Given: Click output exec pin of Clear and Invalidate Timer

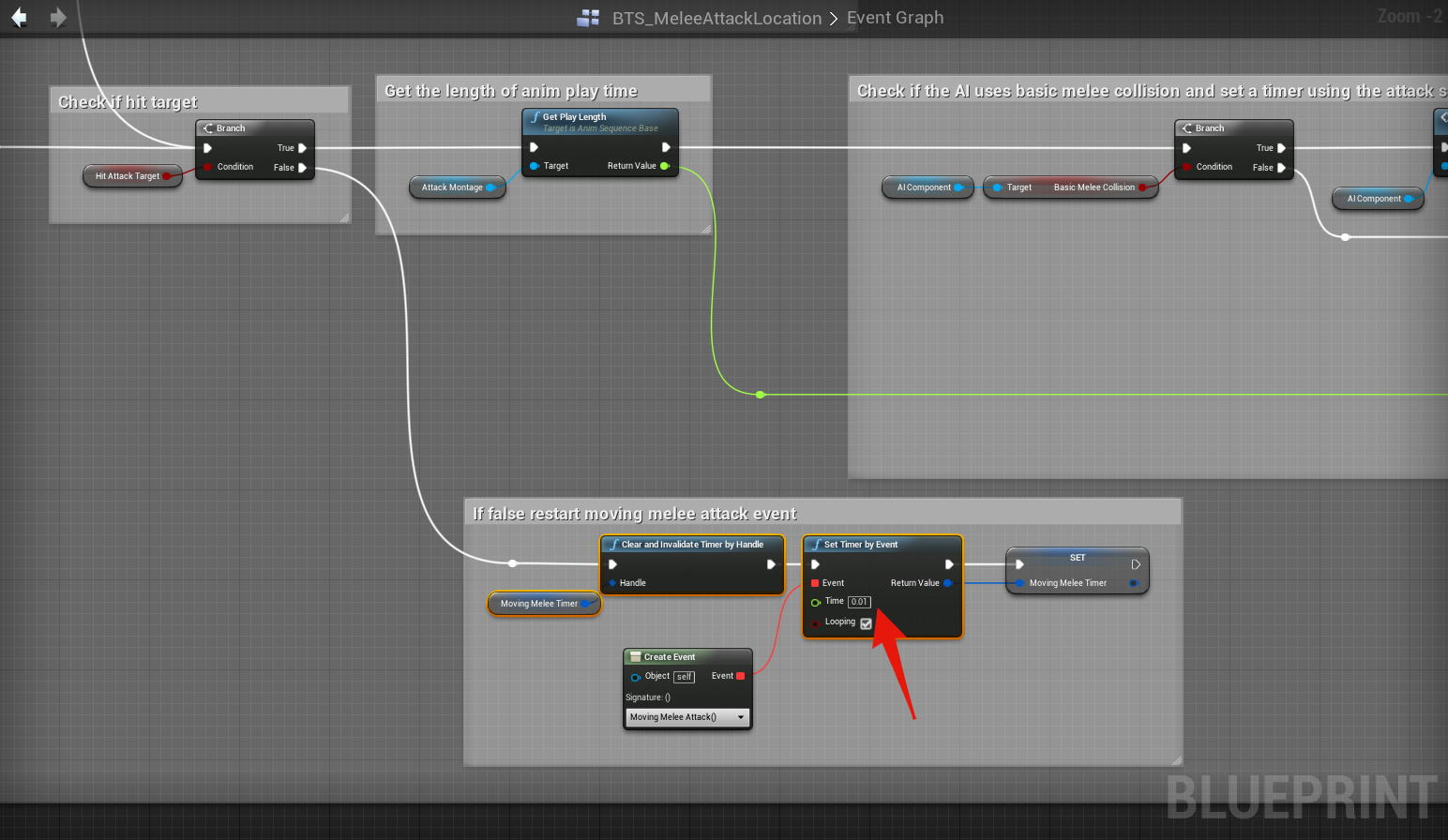Looking at the screenshot, I should pyautogui.click(x=771, y=564).
